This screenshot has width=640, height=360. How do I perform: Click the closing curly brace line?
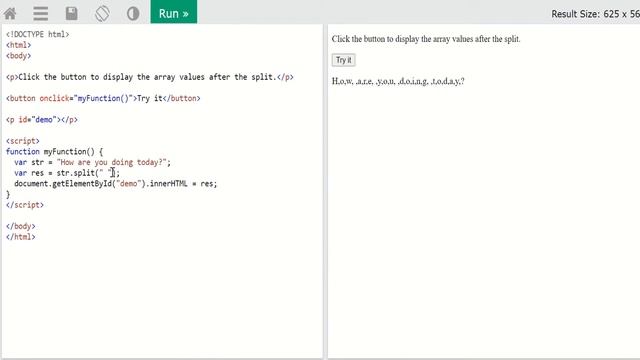click(x=8, y=194)
